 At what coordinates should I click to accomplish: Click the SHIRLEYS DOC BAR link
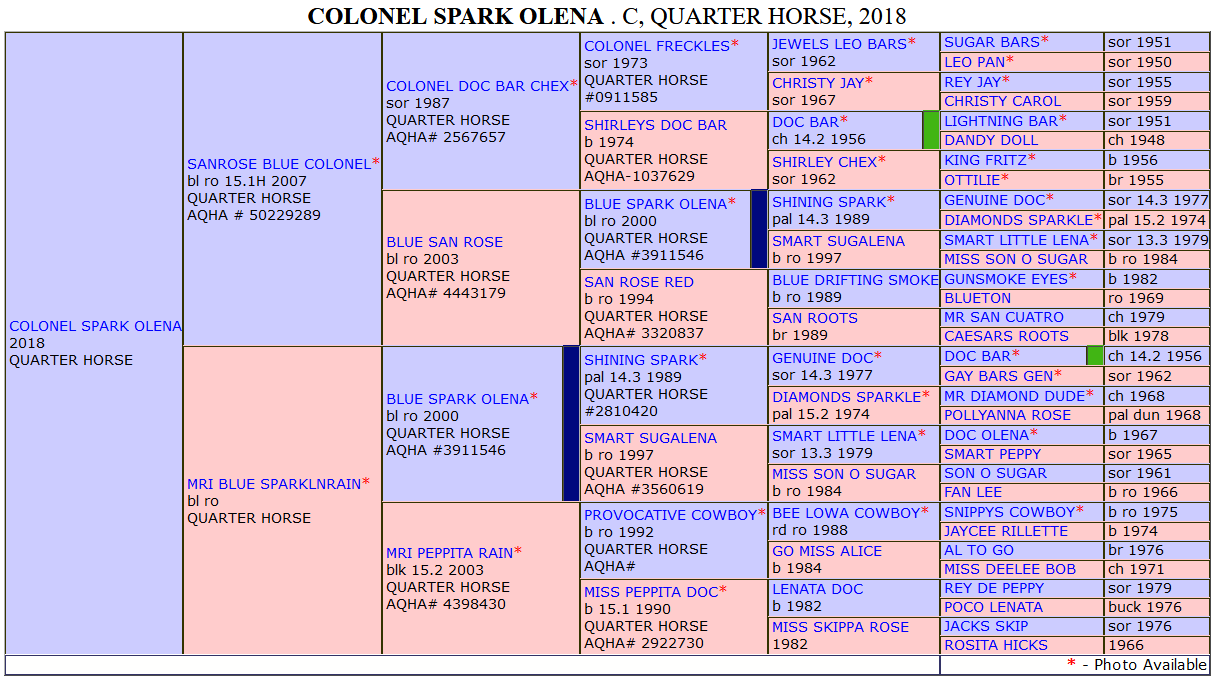tap(655, 125)
